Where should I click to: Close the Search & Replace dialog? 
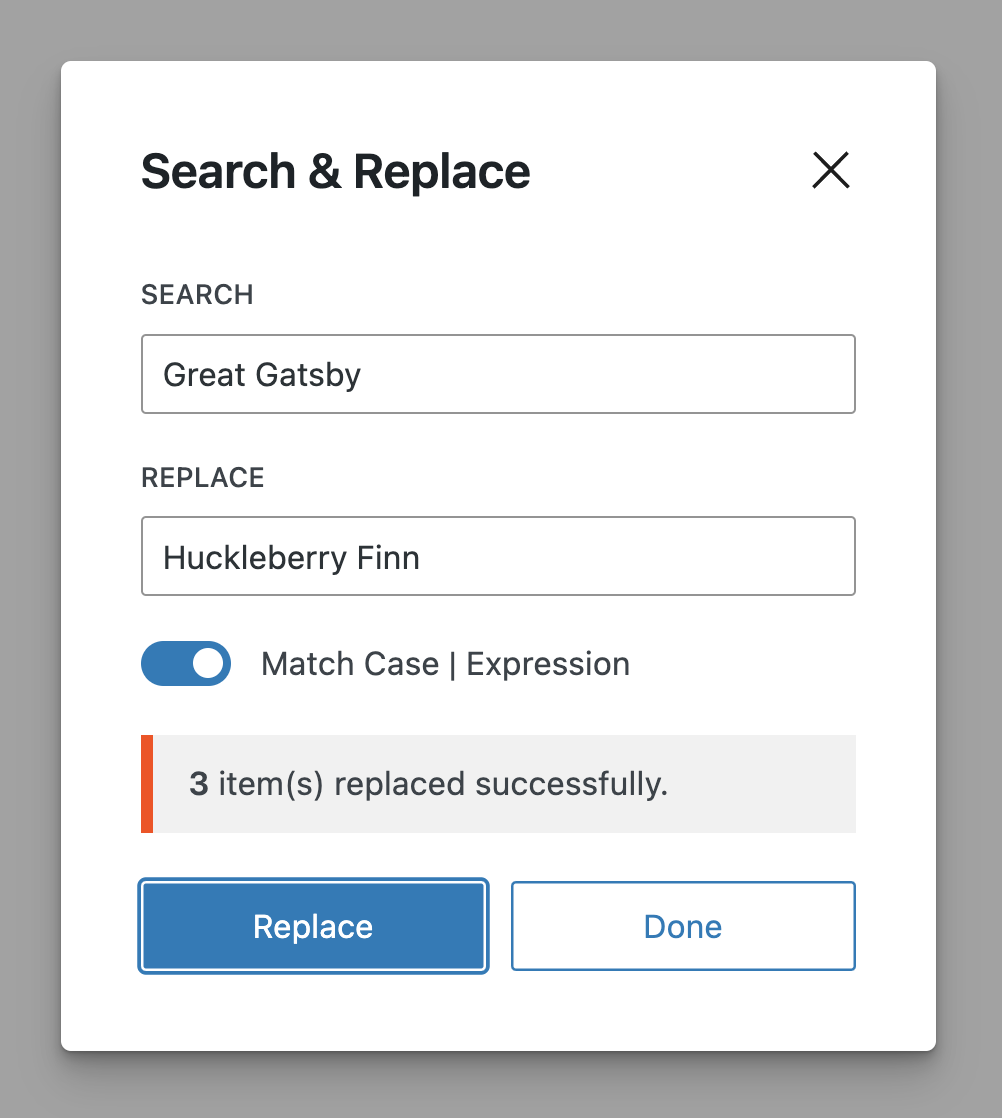831,170
